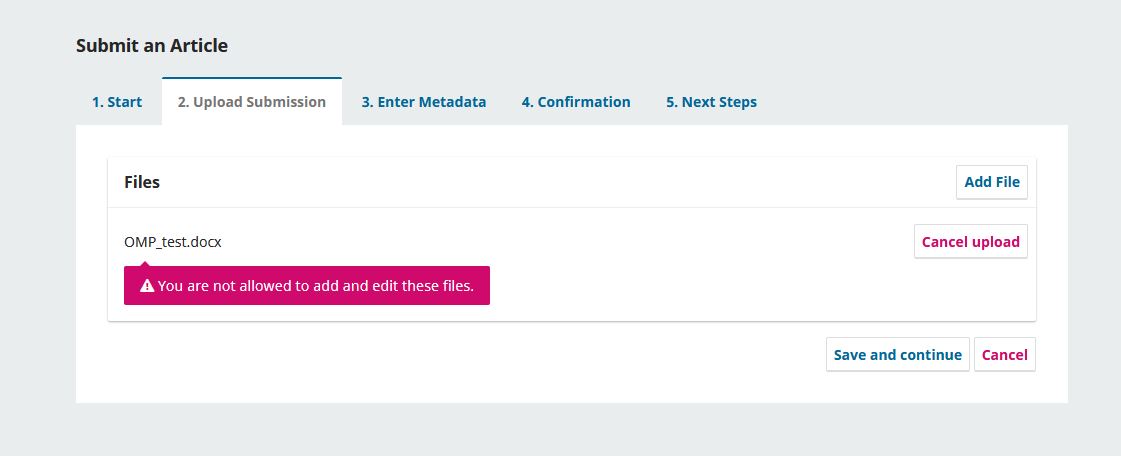Click the word 'upload' on Cancel upload button
Image resolution: width=1121 pixels, height=456 pixels.
pyautogui.click(x=995, y=241)
